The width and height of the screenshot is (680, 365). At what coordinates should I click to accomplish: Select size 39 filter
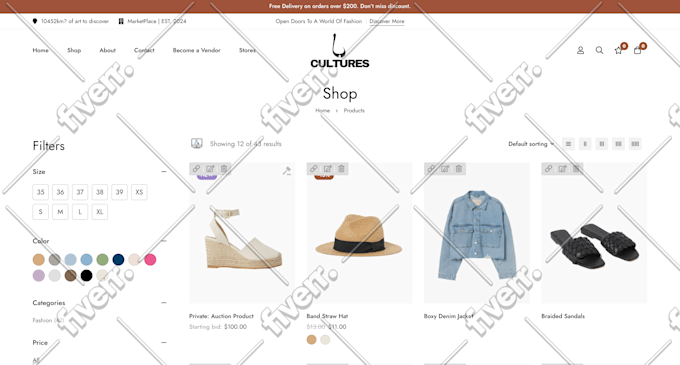point(119,192)
